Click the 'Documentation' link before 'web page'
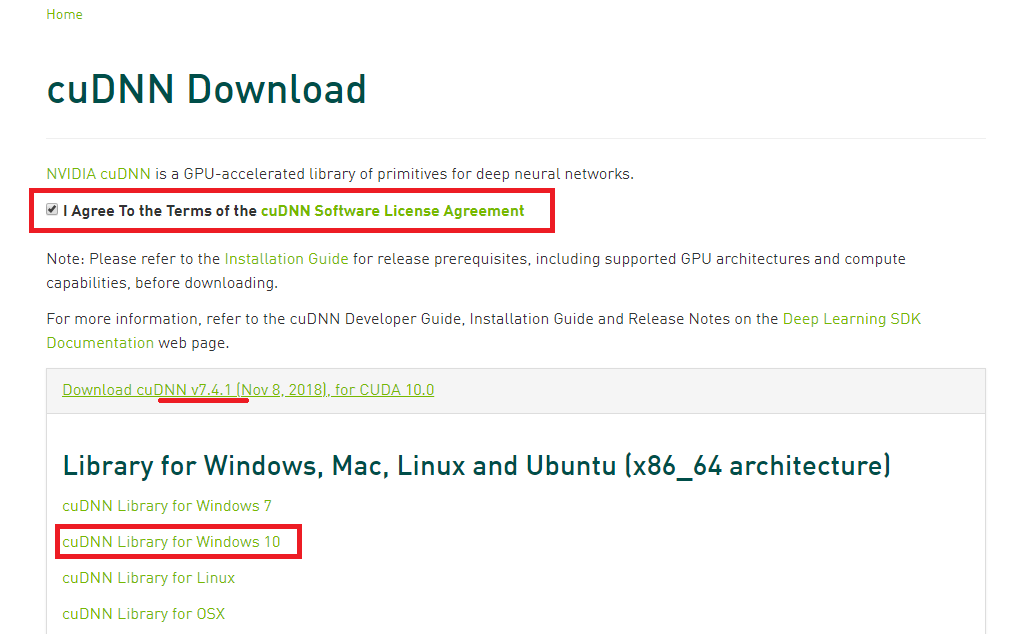Image resolution: width=1016 pixels, height=634 pixels. click(x=100, y=343)
